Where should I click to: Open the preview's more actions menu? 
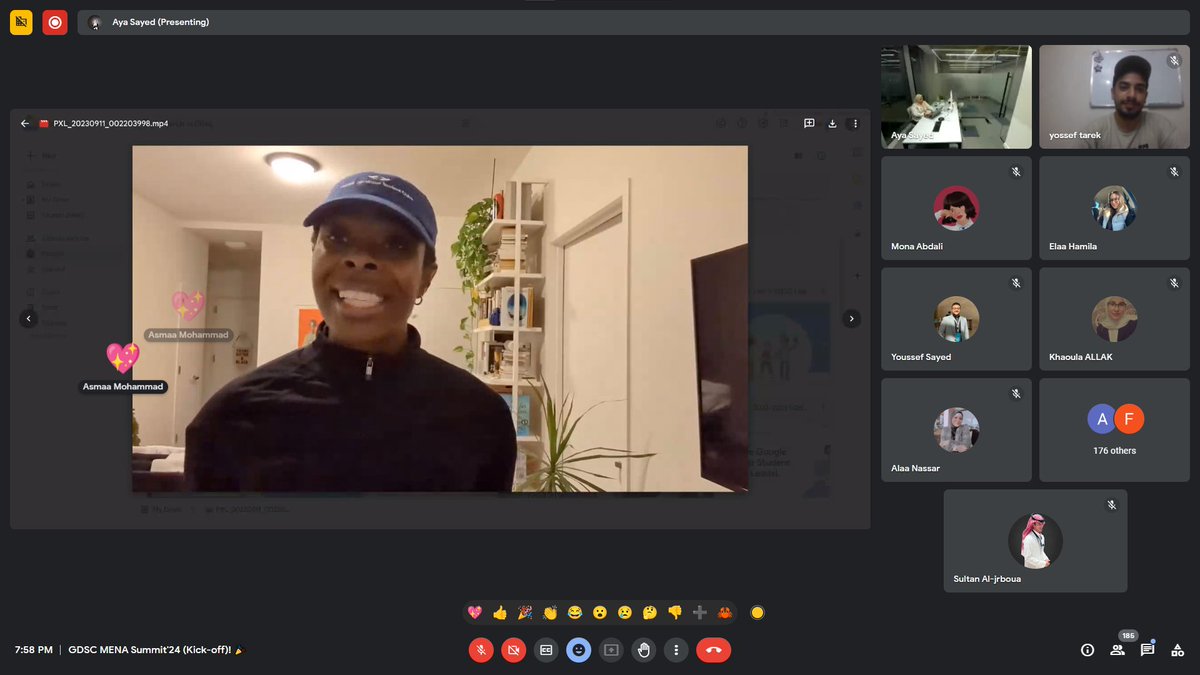coord(854,124)
